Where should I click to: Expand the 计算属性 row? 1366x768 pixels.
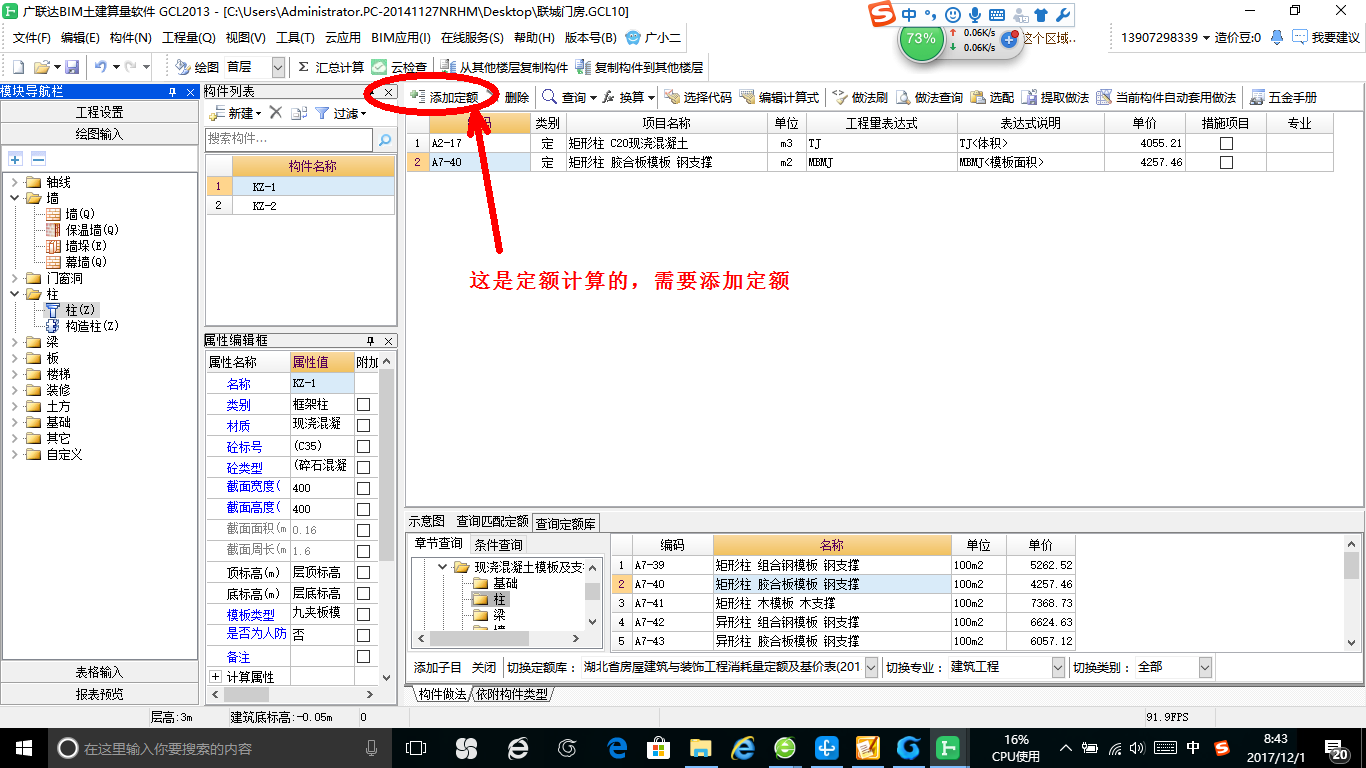point(215,677)
